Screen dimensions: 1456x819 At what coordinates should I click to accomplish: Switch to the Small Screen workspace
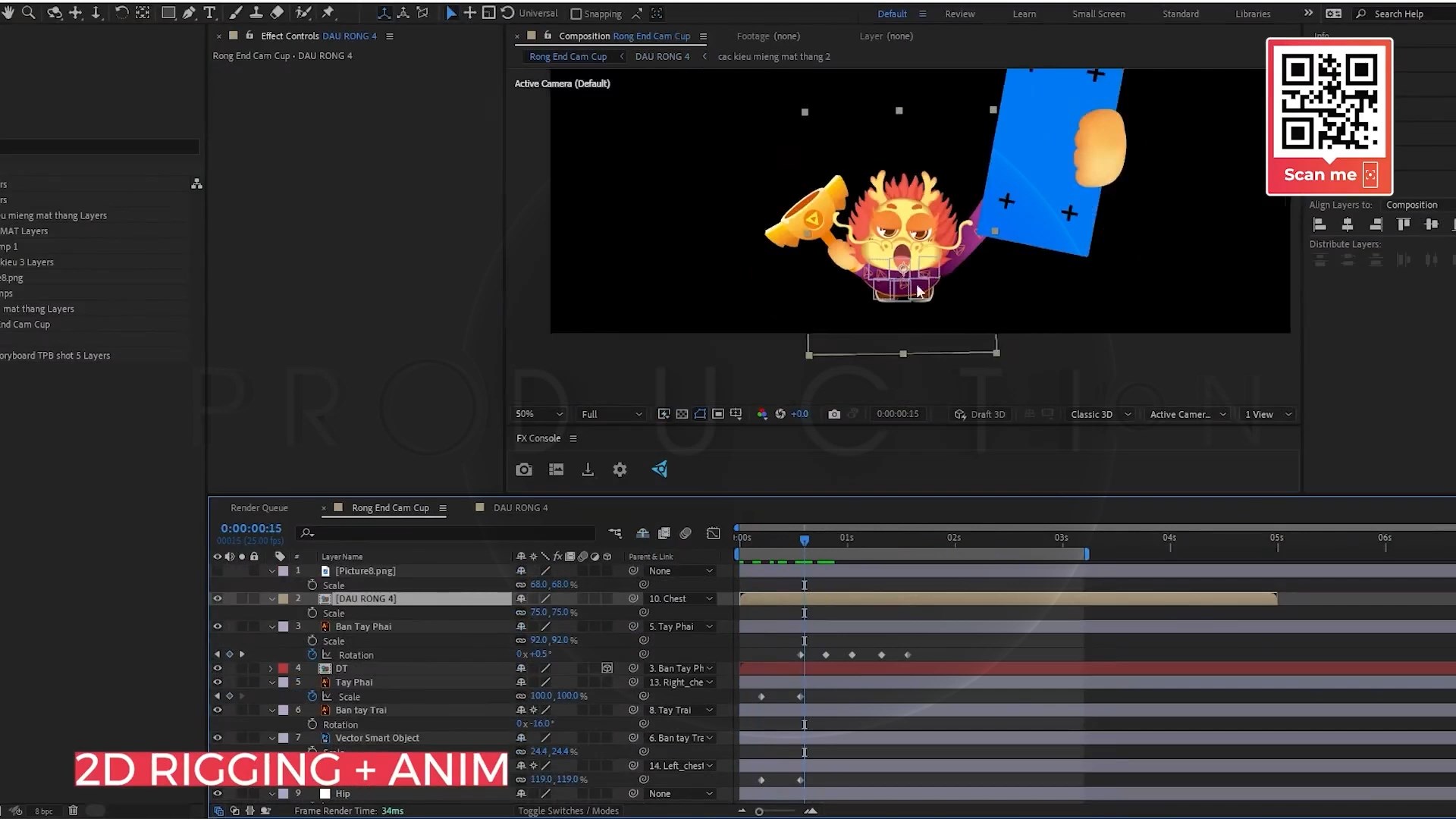coord(1098,14)
